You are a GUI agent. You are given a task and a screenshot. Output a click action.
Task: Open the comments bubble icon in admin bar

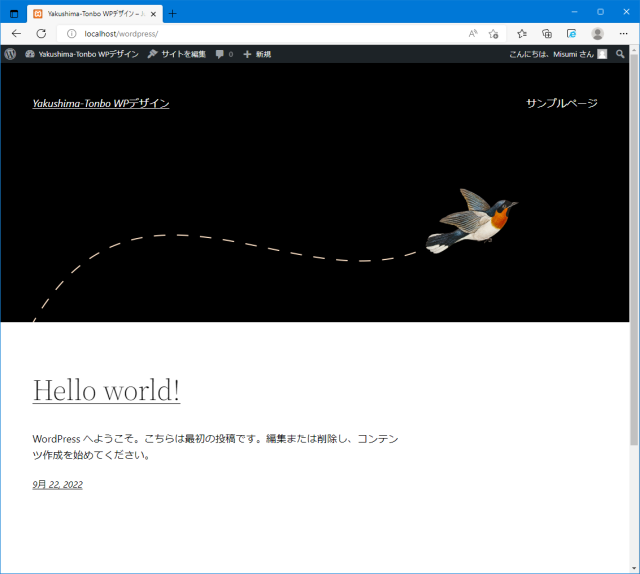tap(220, 54)
